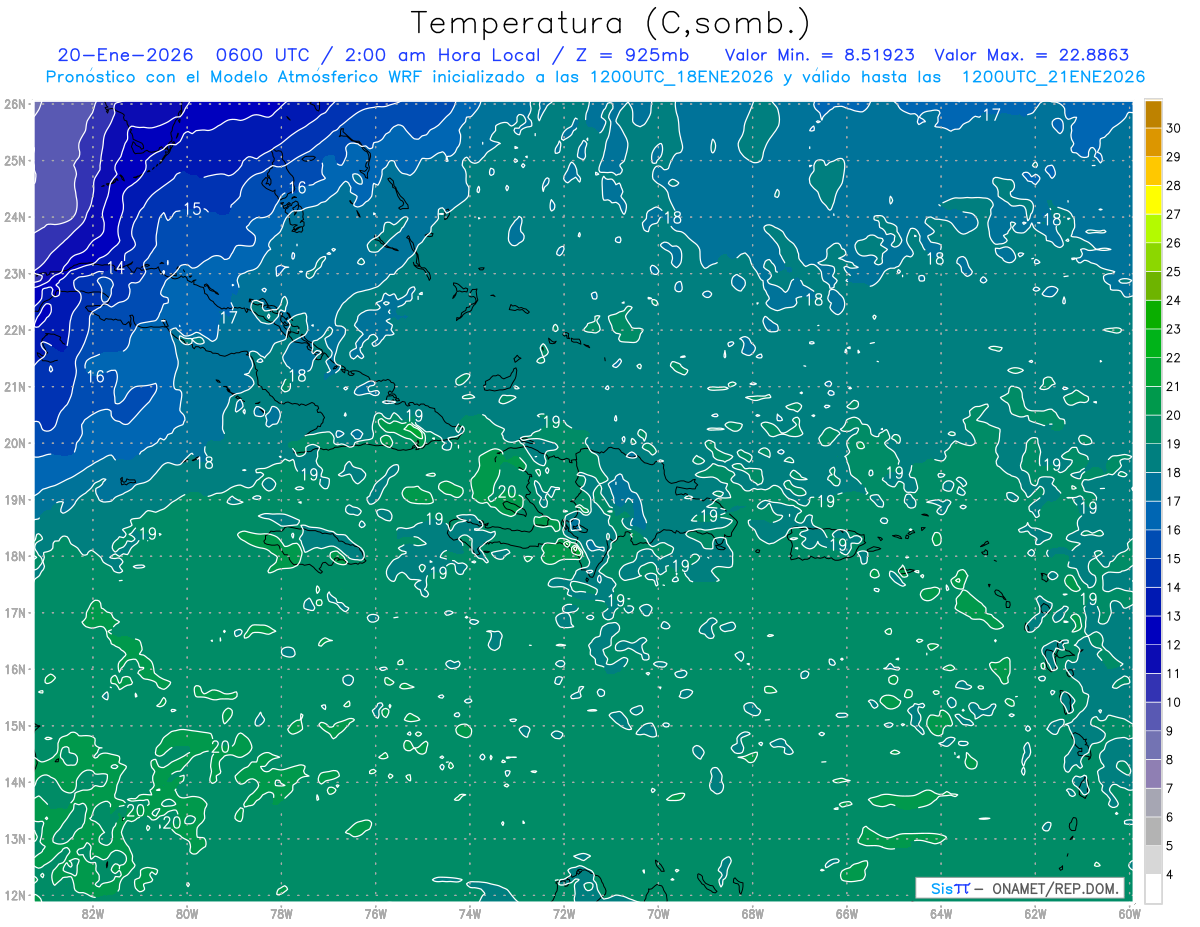Click the 64W longitude axis label
This screenshot has width=1200, height=927.
coord(941,912)
